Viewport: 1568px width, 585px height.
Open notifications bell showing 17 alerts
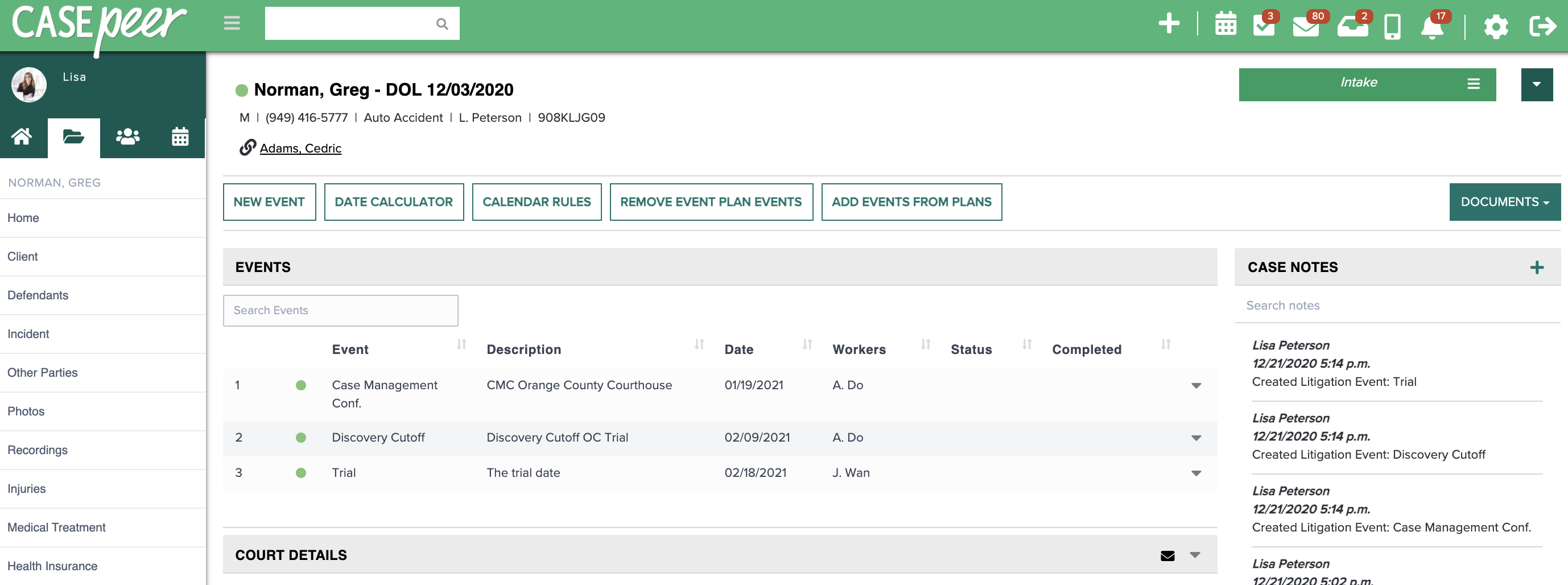[1434, 27]
